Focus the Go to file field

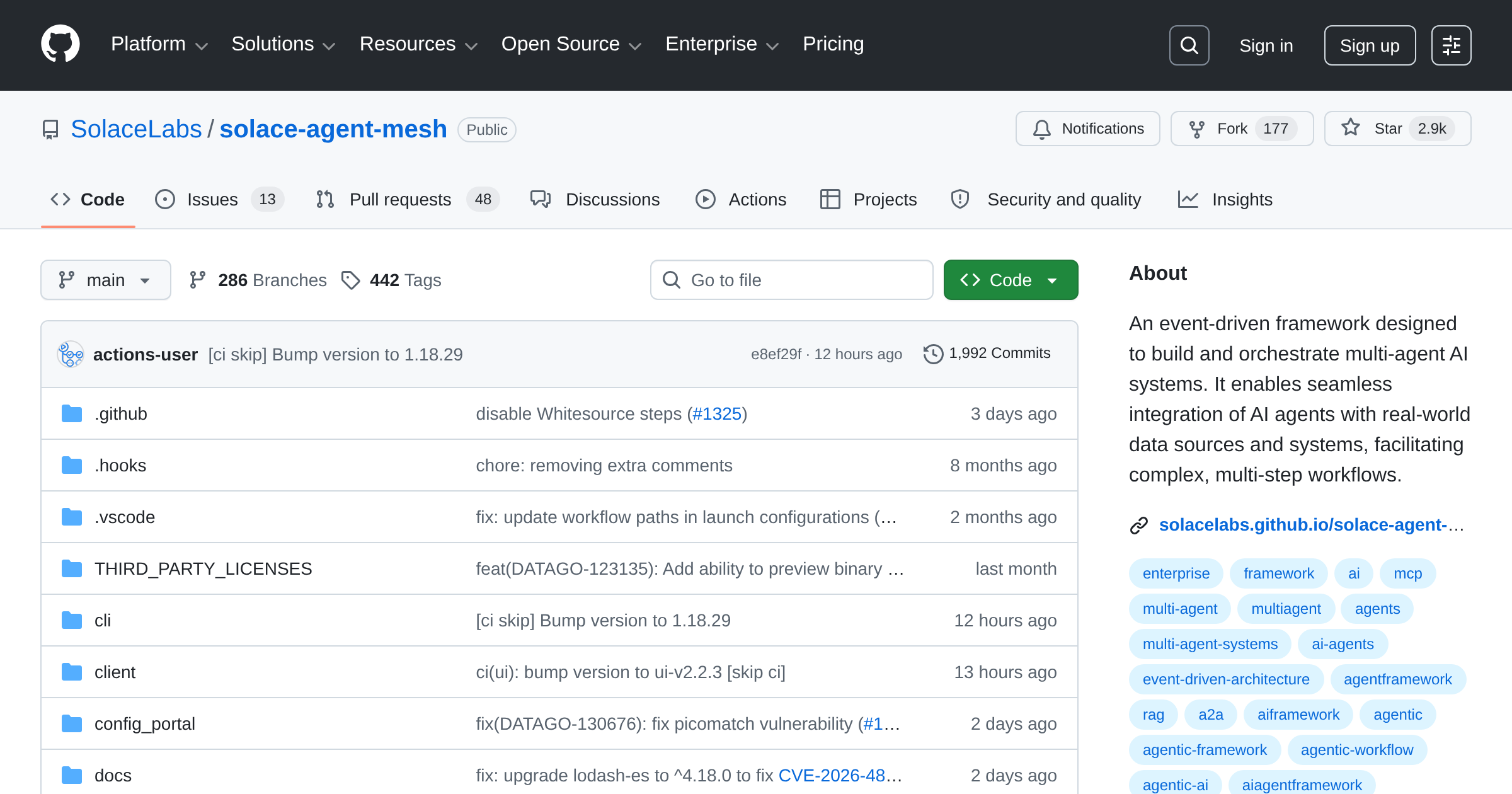click(x=791, y=280)
